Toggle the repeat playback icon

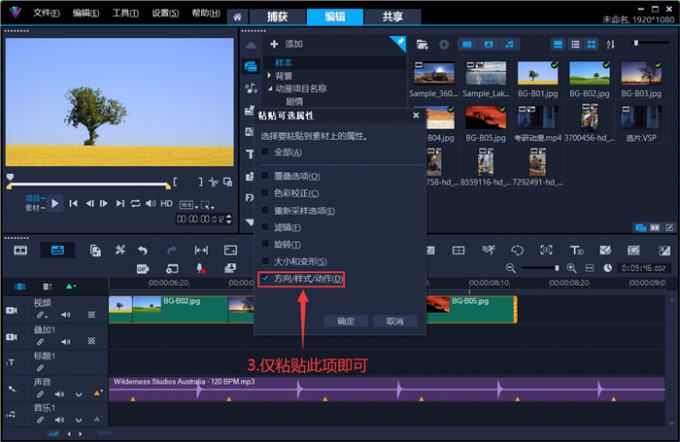click(x=135, y=203)
